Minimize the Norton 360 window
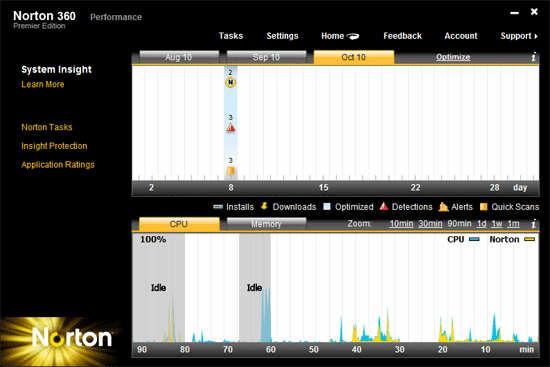The height and width of the screenshot is (367, 550). [x=514, y=13]
